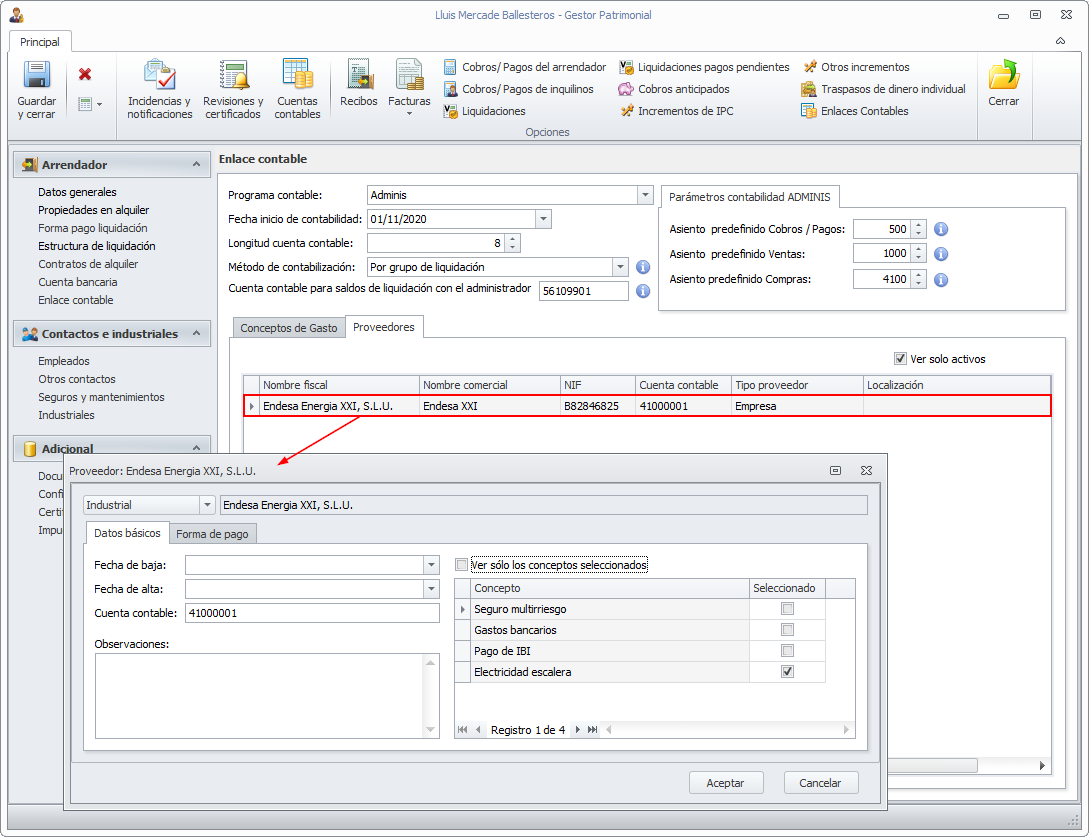Switch to the Principal ribbon tab
Screen dimensions: 1089x837
(x=40, y=42)
